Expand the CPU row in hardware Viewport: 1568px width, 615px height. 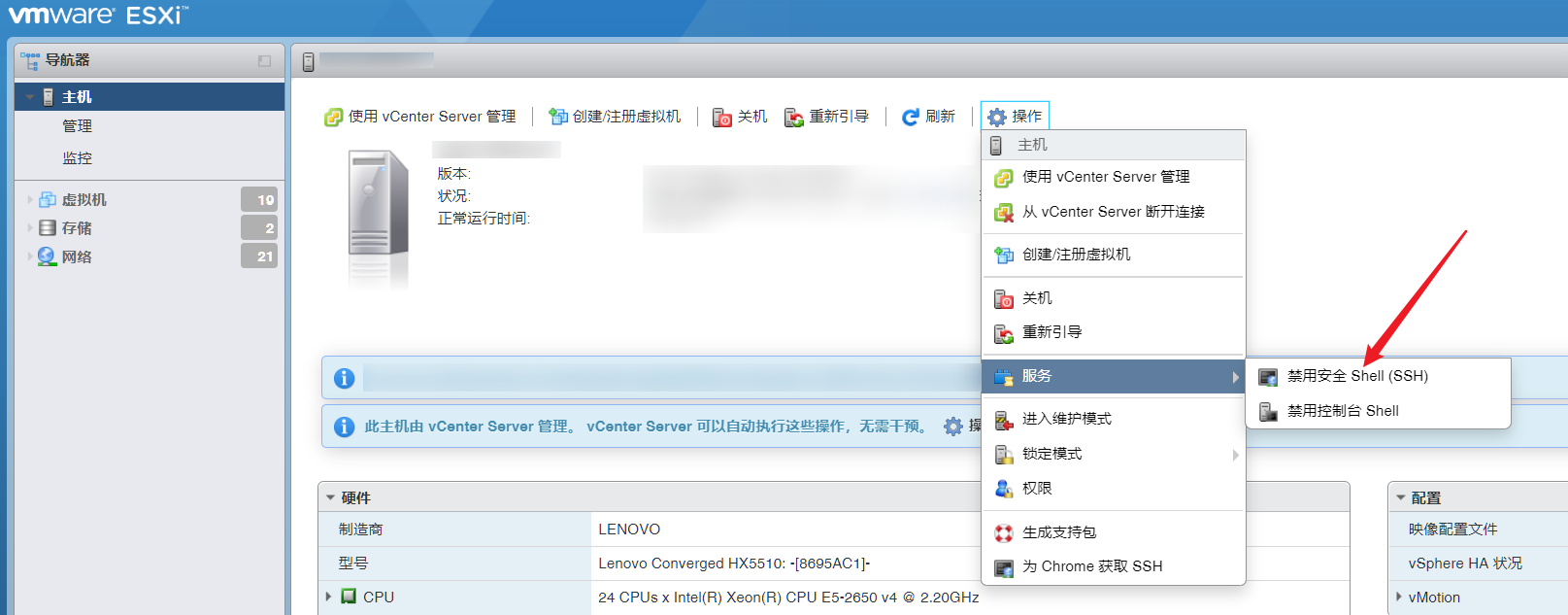pyautogui.click(x=328, y=597)
